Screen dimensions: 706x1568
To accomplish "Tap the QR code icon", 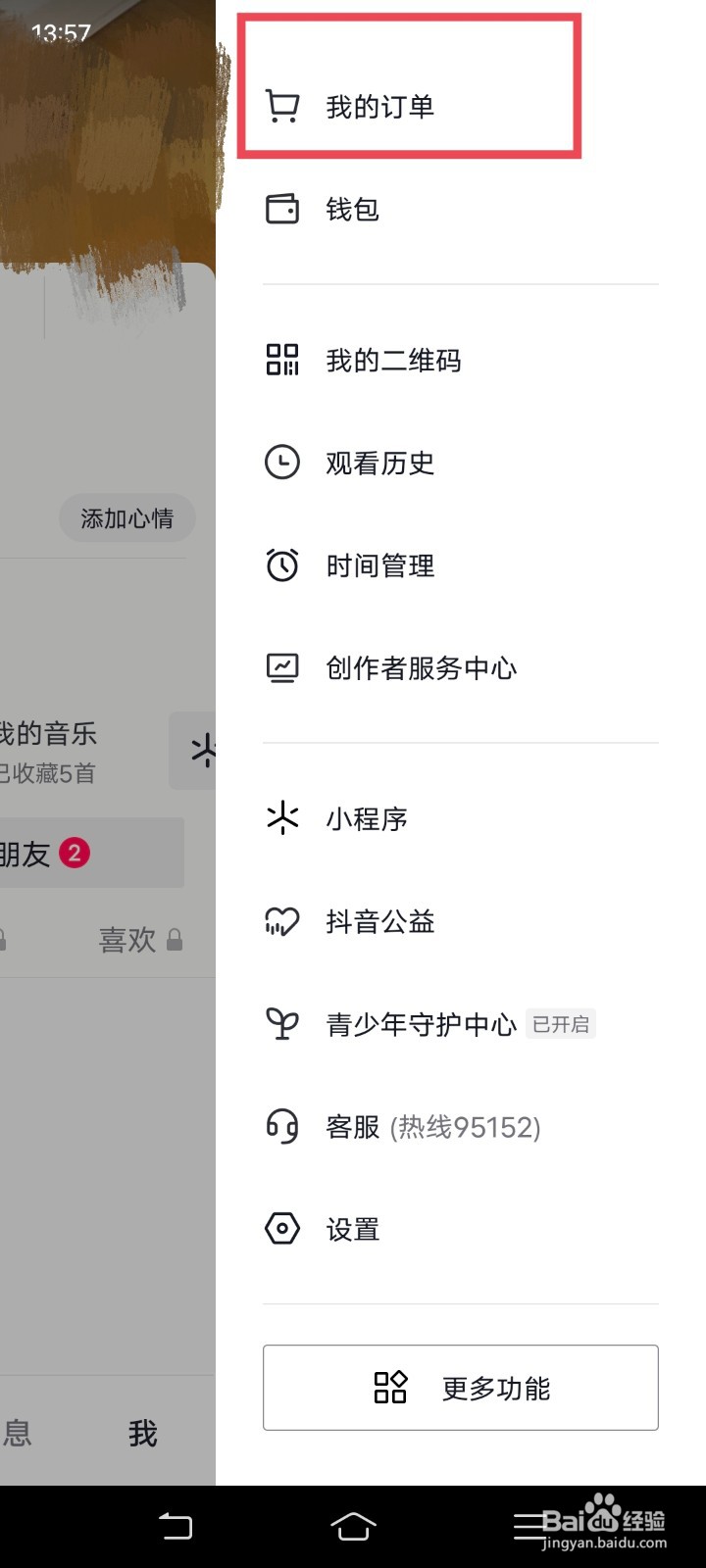I will pyautogui.click(x=282, y=360).
